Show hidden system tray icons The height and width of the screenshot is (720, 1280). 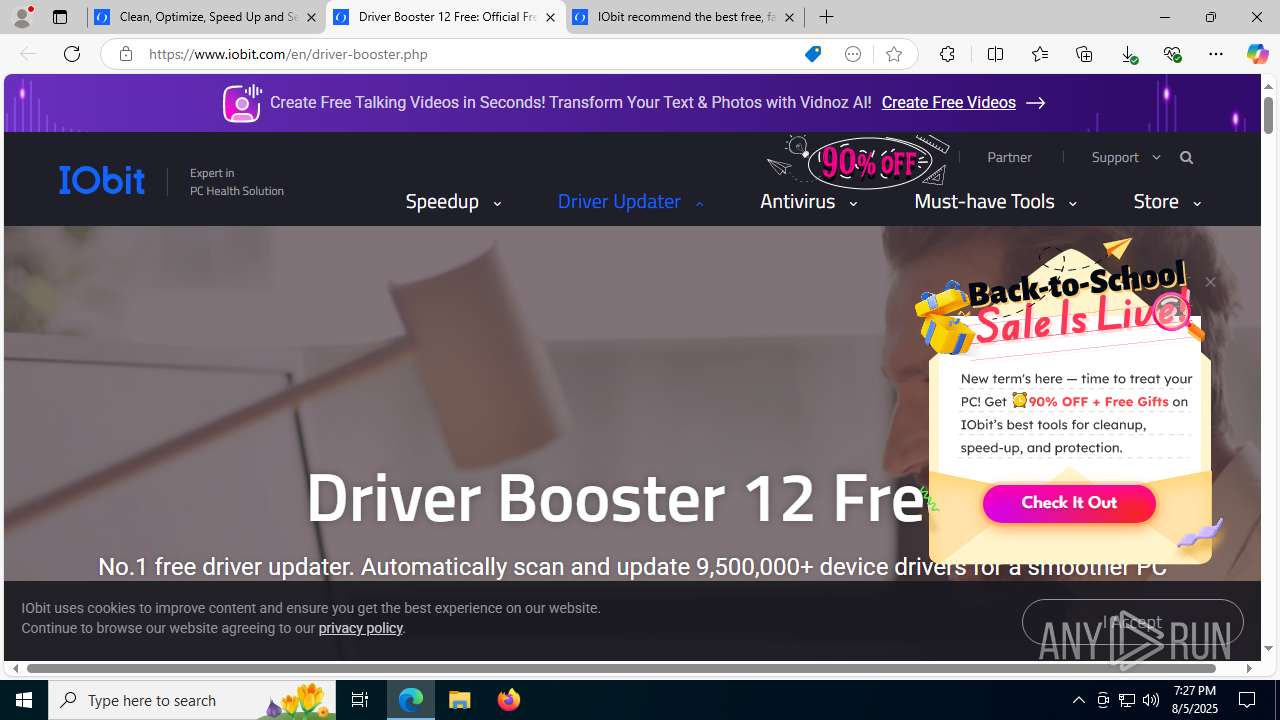tap(1078, 700)
